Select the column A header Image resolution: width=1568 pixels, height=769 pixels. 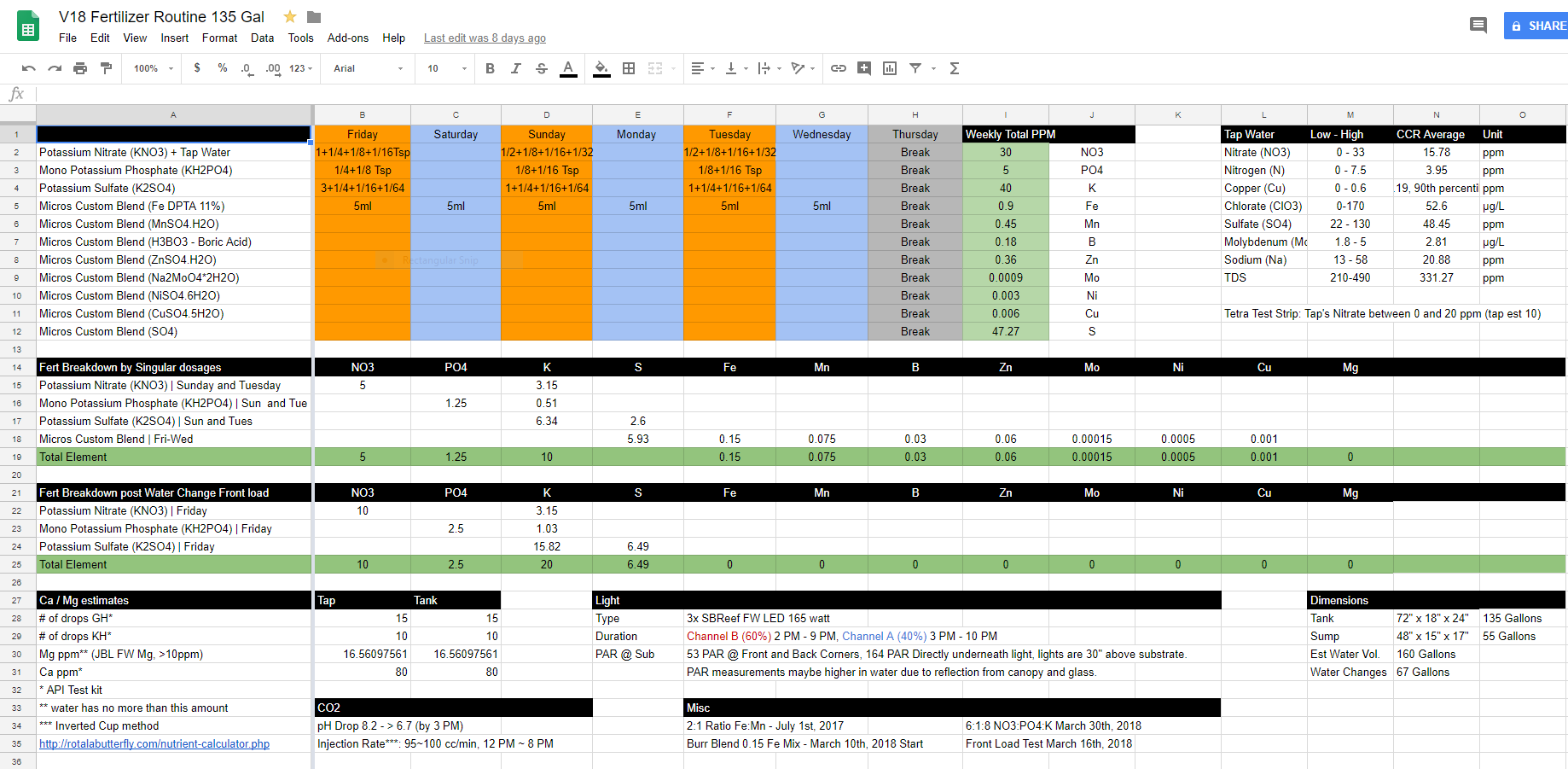coord(173,114)
